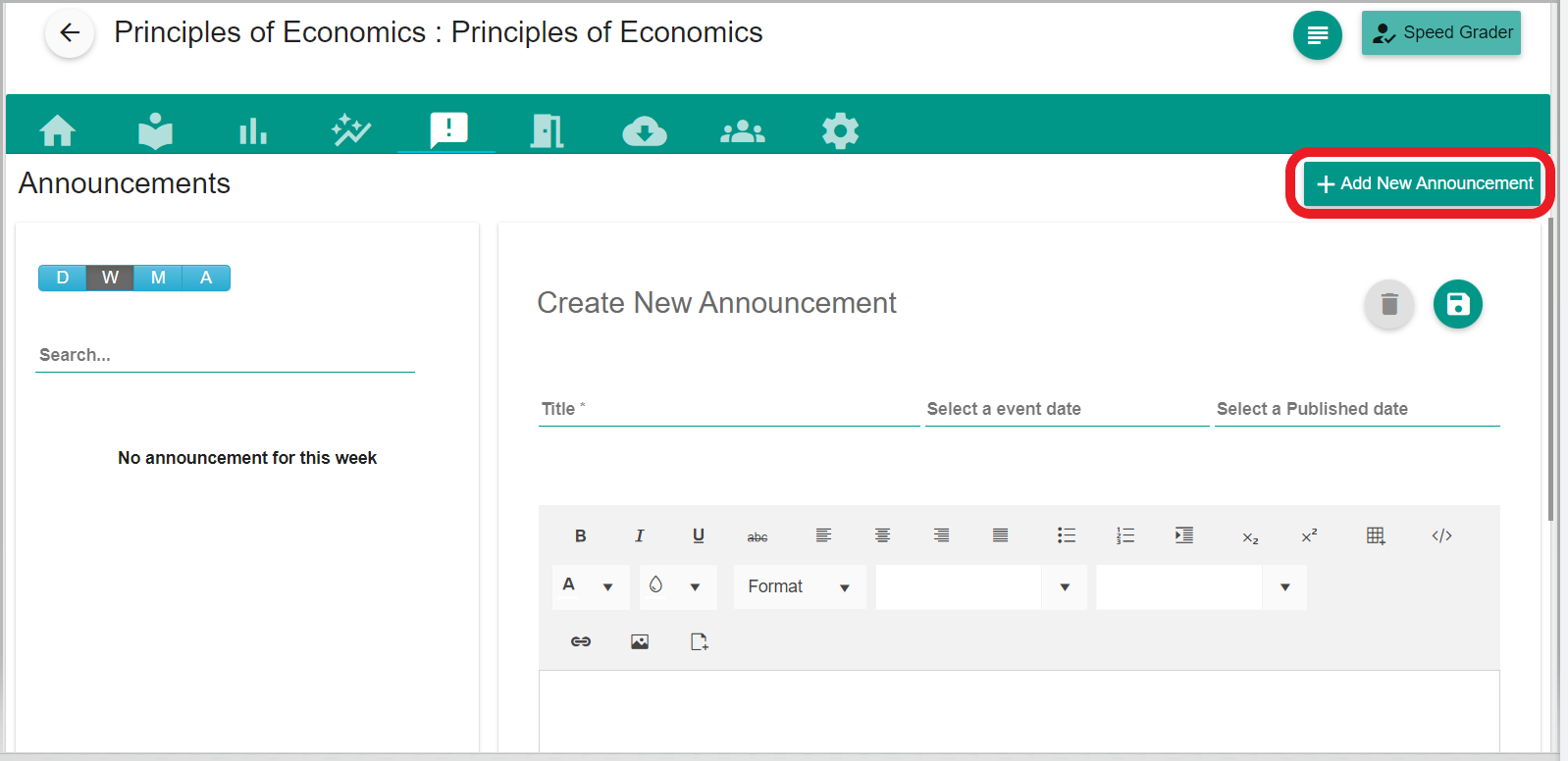Viewport: 1568px width, 761px height.
Task: Click the trash delete icon
Action: (x=1388, y=304)
